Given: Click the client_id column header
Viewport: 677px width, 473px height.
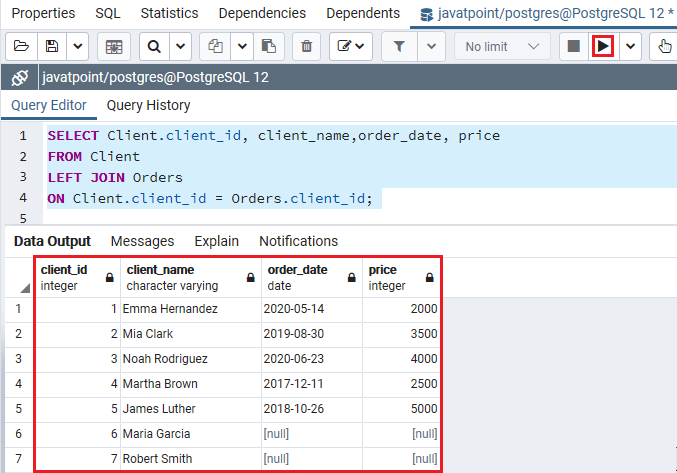Looking at the screenshot, I should click(77, 277).
